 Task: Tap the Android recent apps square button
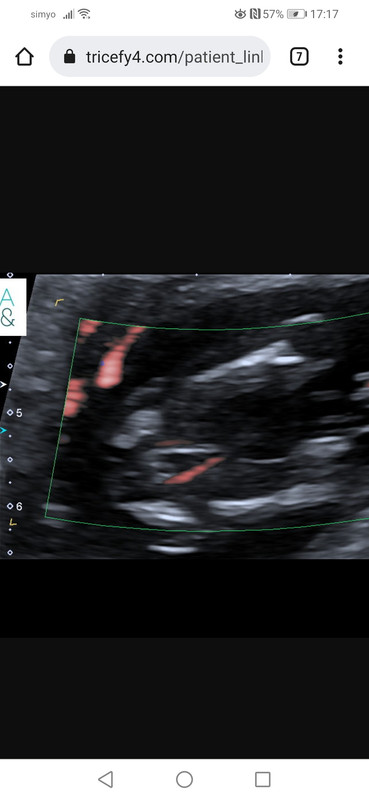click(262, 779)
